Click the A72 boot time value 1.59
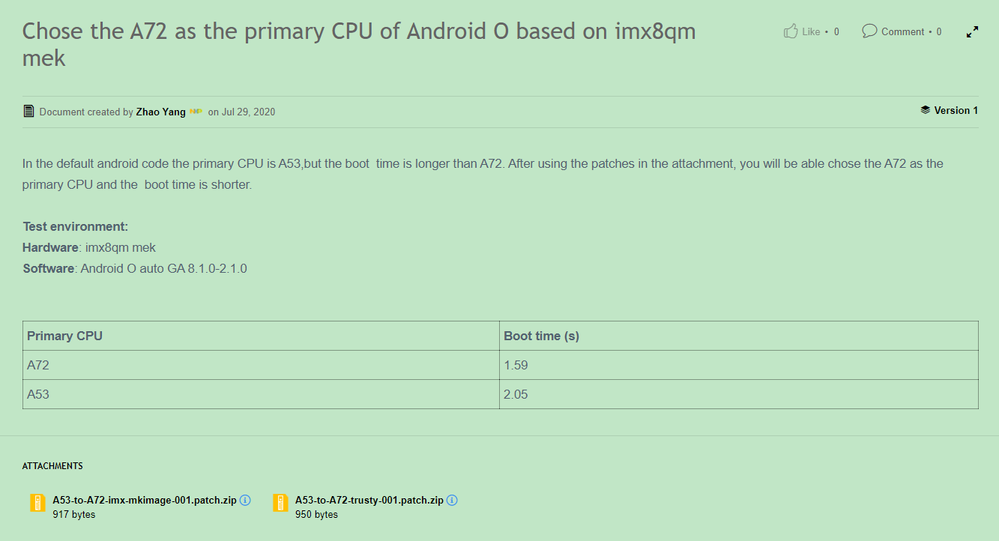The height and width of the screenshot is (541, 999). click(x=517, y=365)
